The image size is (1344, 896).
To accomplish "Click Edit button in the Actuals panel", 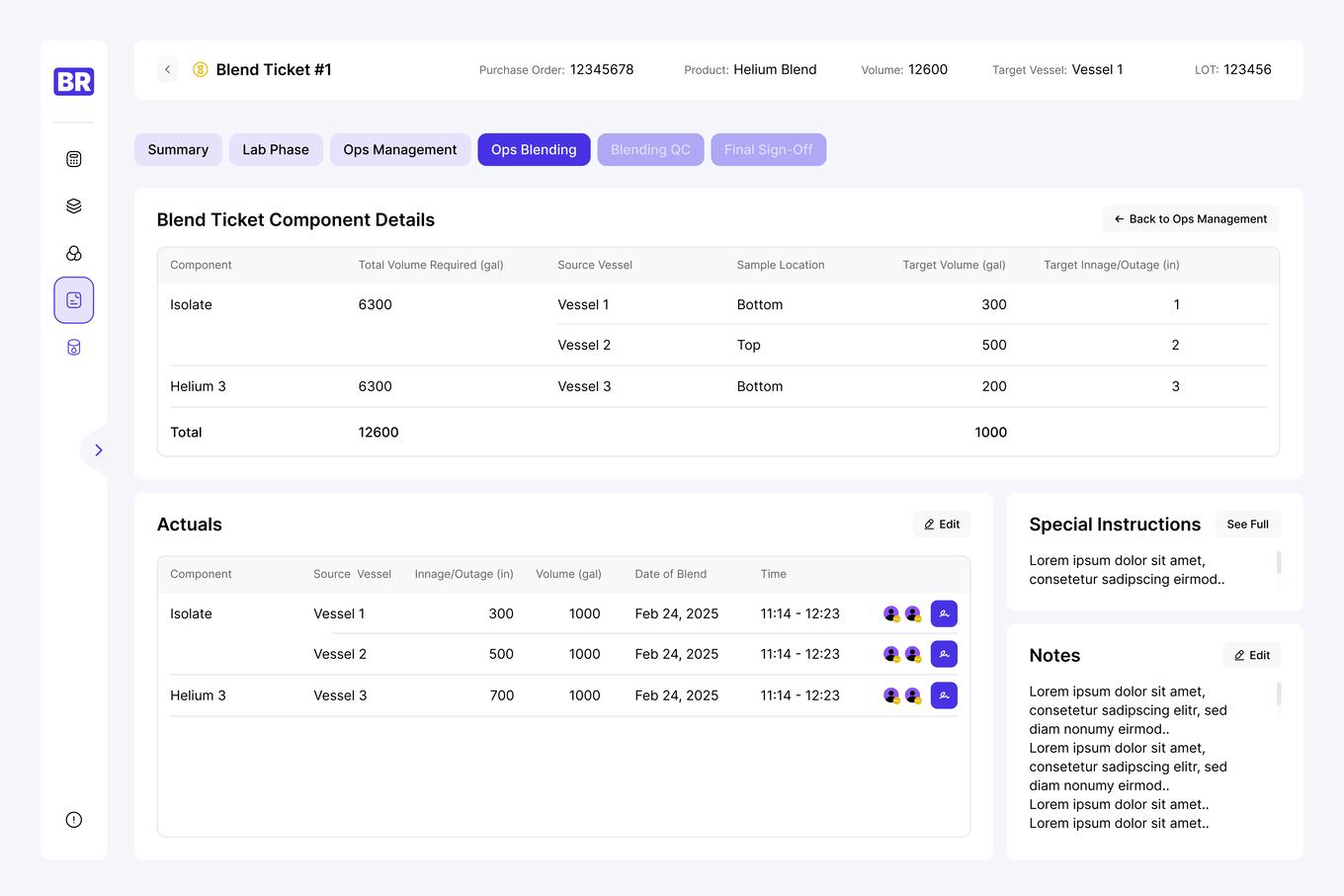I will click(942, 525).
